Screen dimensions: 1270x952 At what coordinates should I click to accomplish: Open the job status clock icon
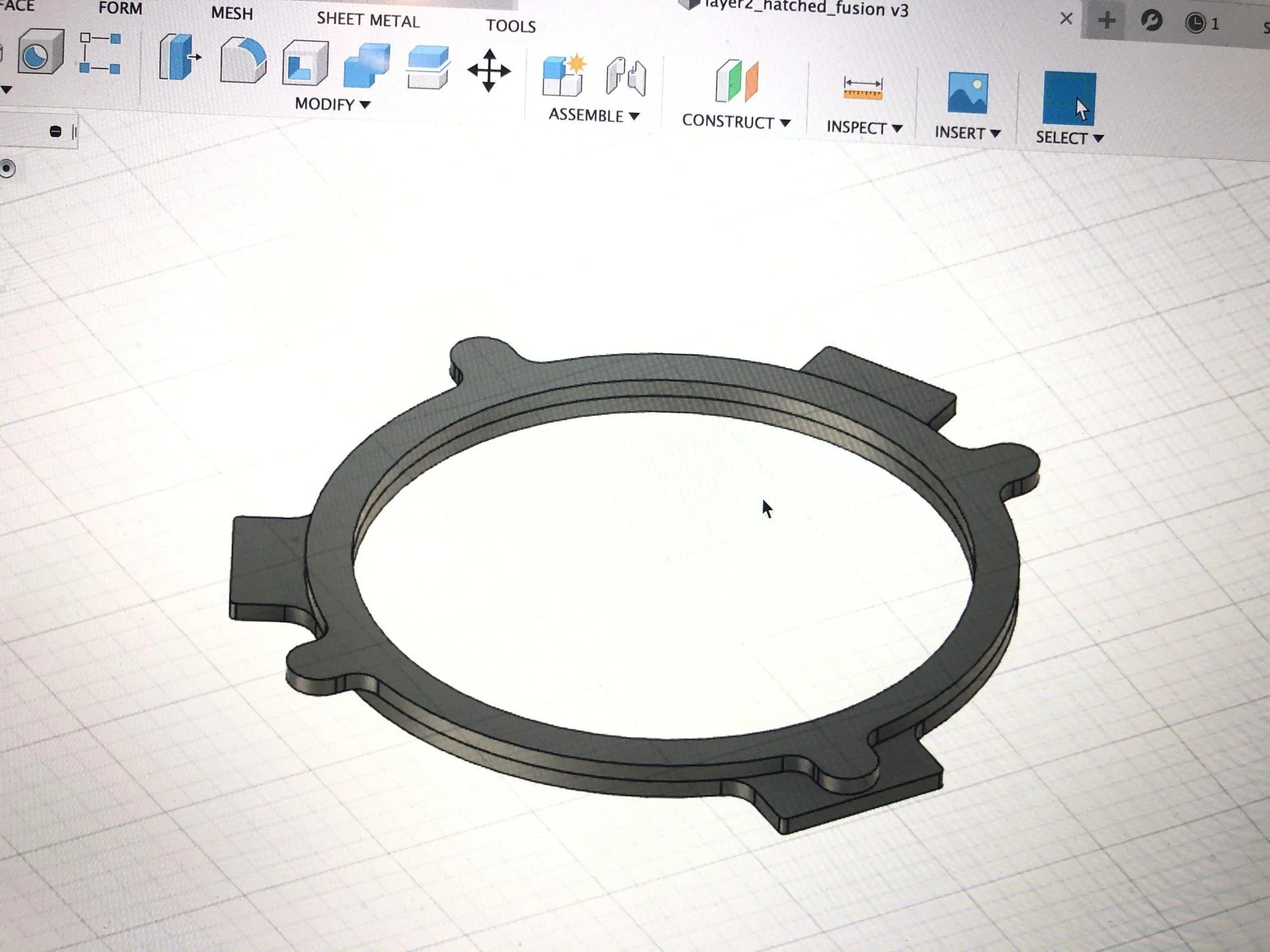[1196, 23]
